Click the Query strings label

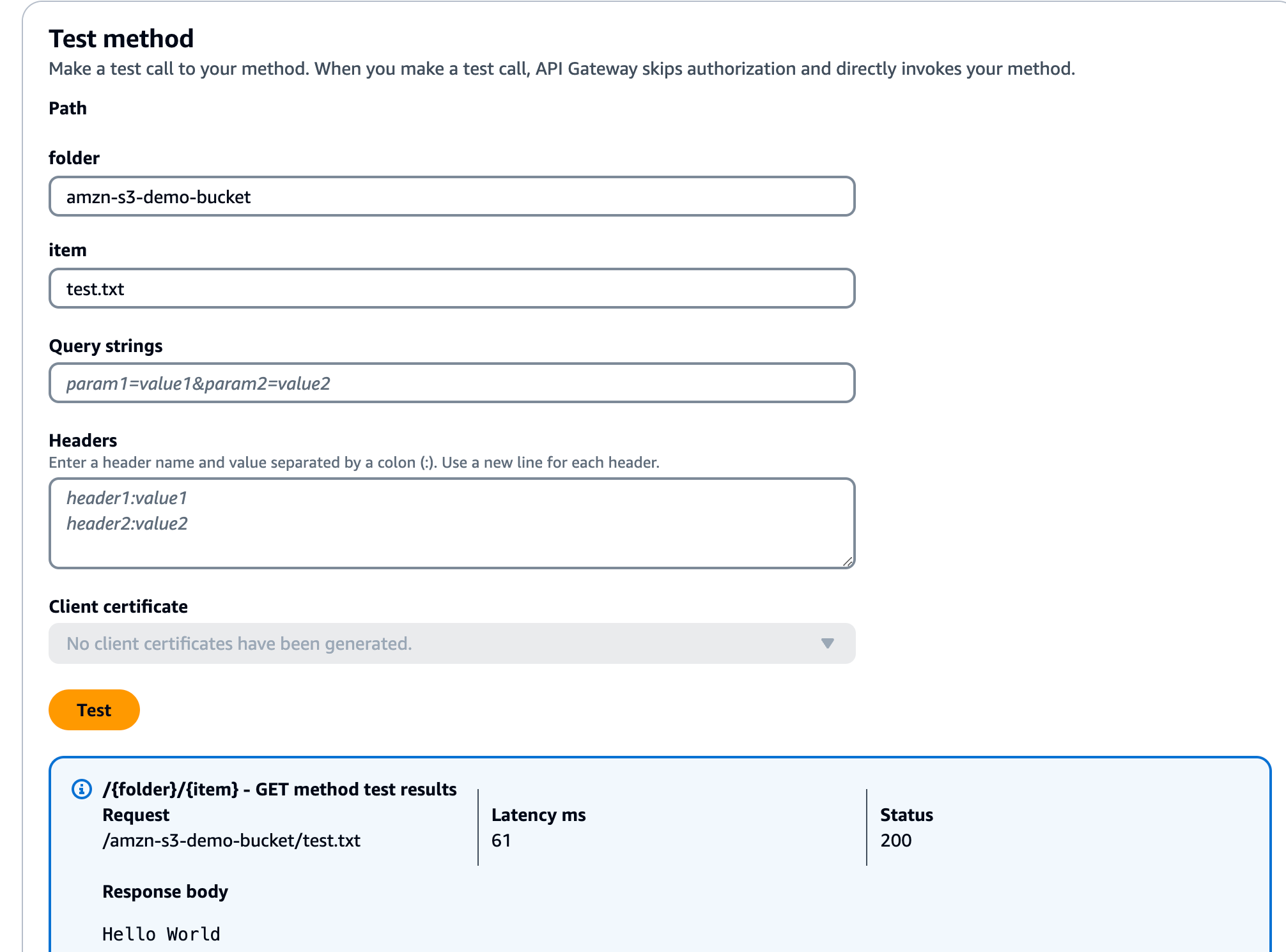[x=106, y=346]
